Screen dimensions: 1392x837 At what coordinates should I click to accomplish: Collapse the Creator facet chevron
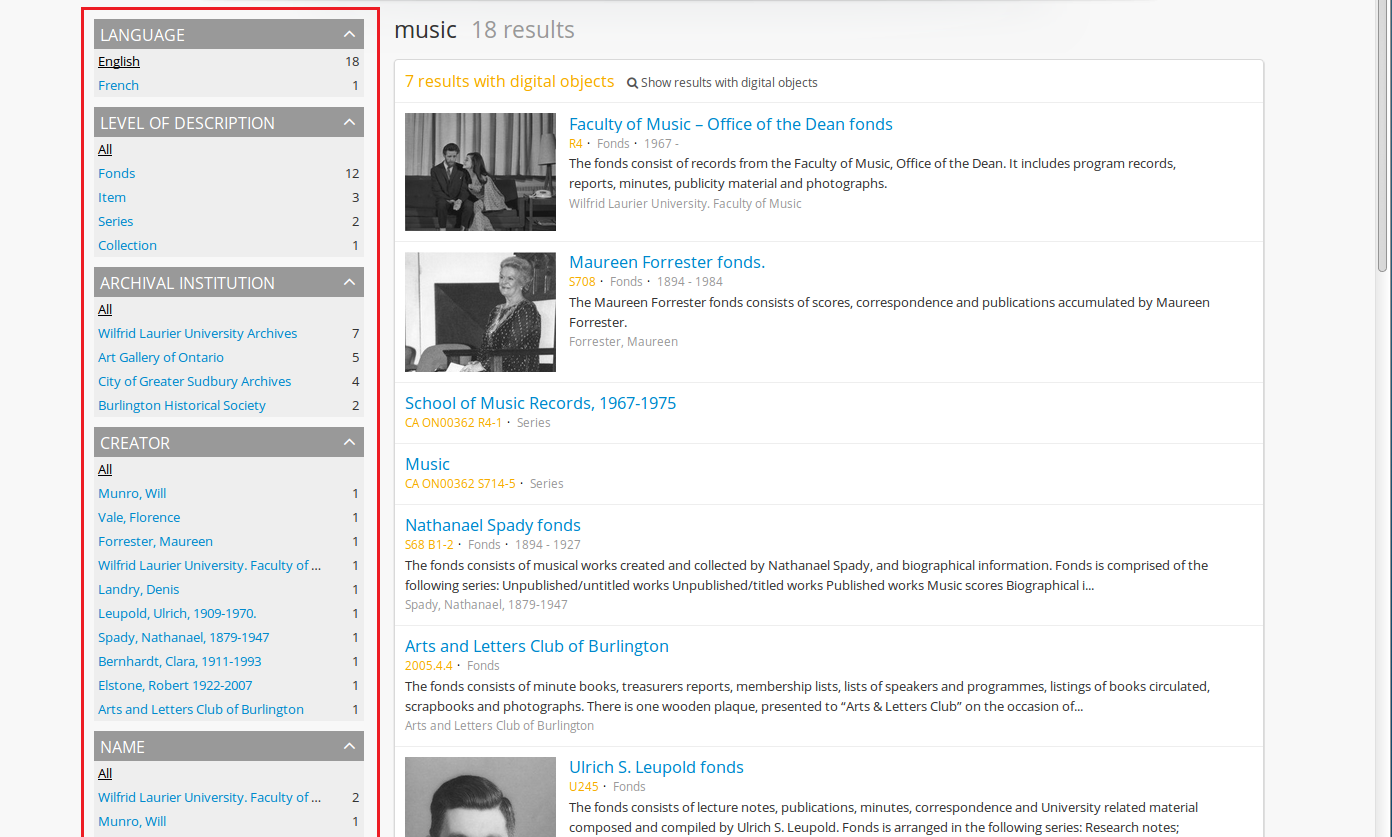[x=349, y=443]
